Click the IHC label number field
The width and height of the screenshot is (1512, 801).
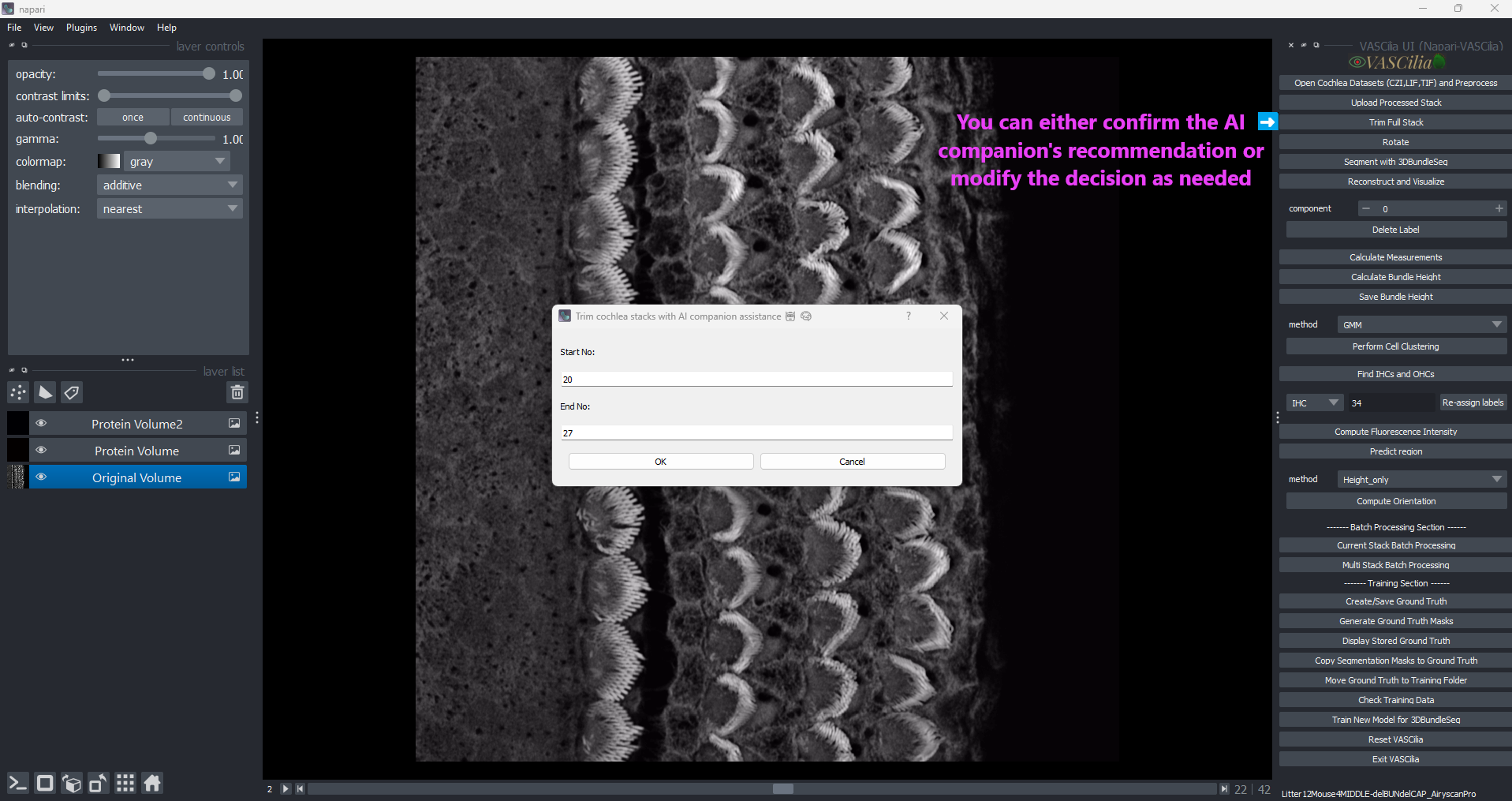point(1391,402)
